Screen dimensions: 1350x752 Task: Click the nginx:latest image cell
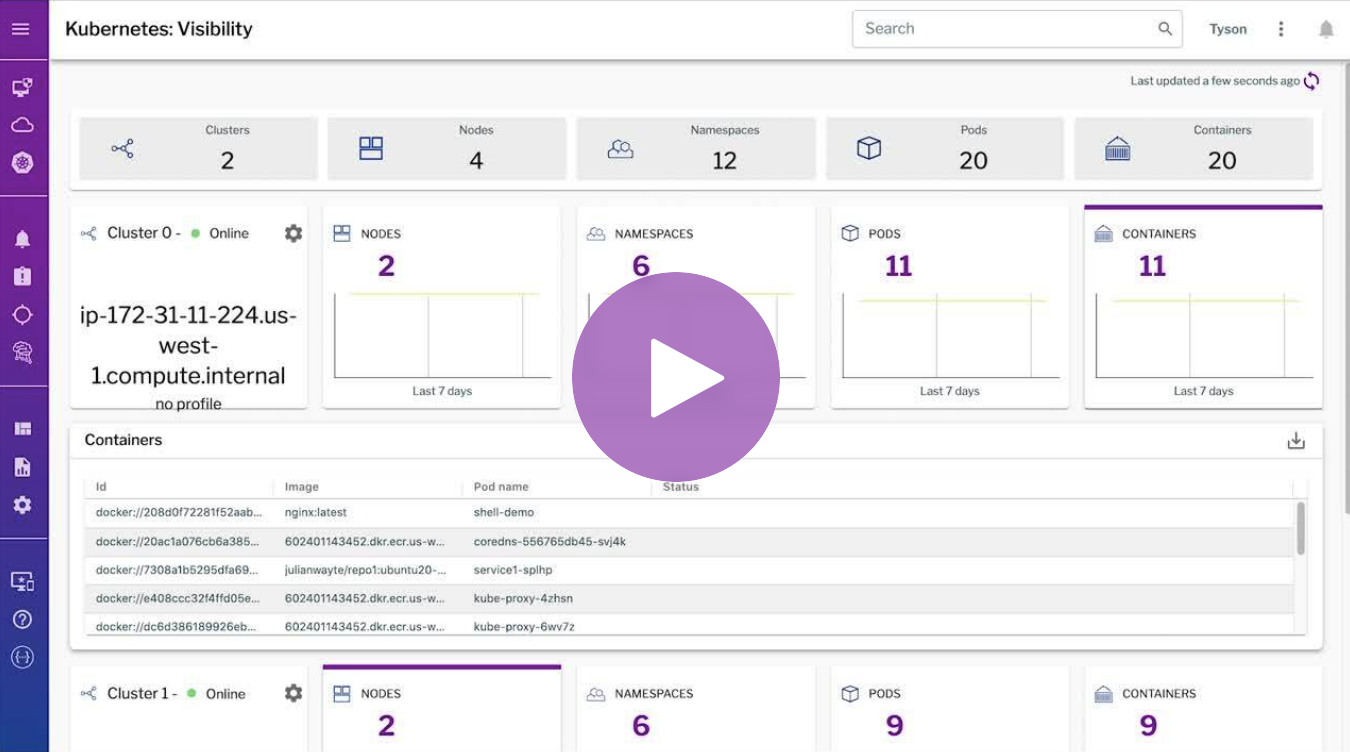point(315,513)
